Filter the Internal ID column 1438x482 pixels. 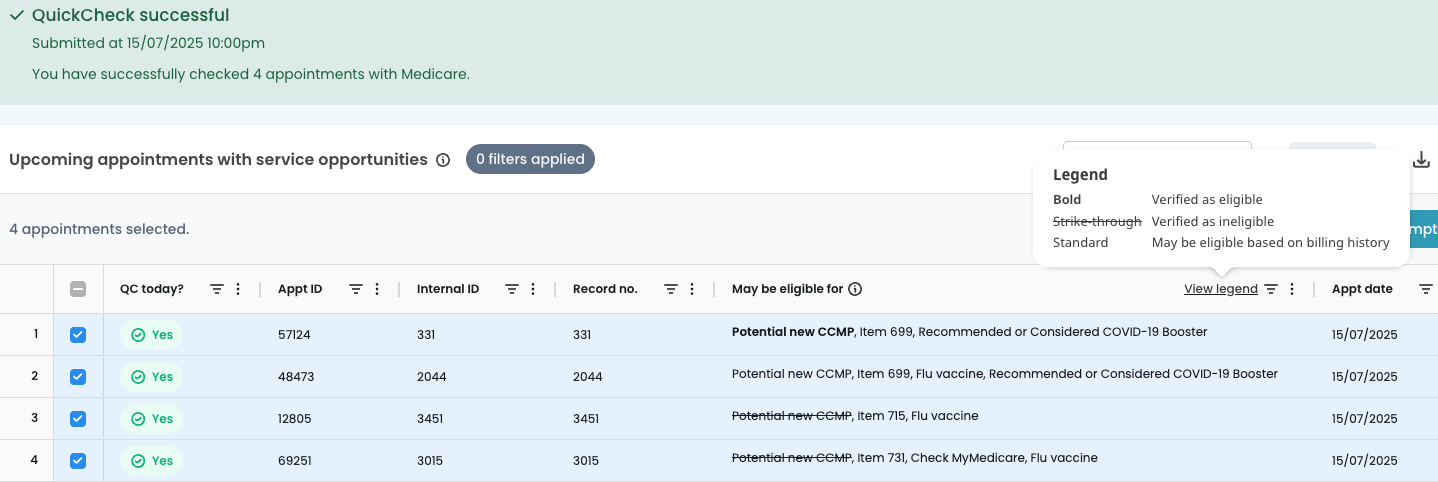pos(512,289)
